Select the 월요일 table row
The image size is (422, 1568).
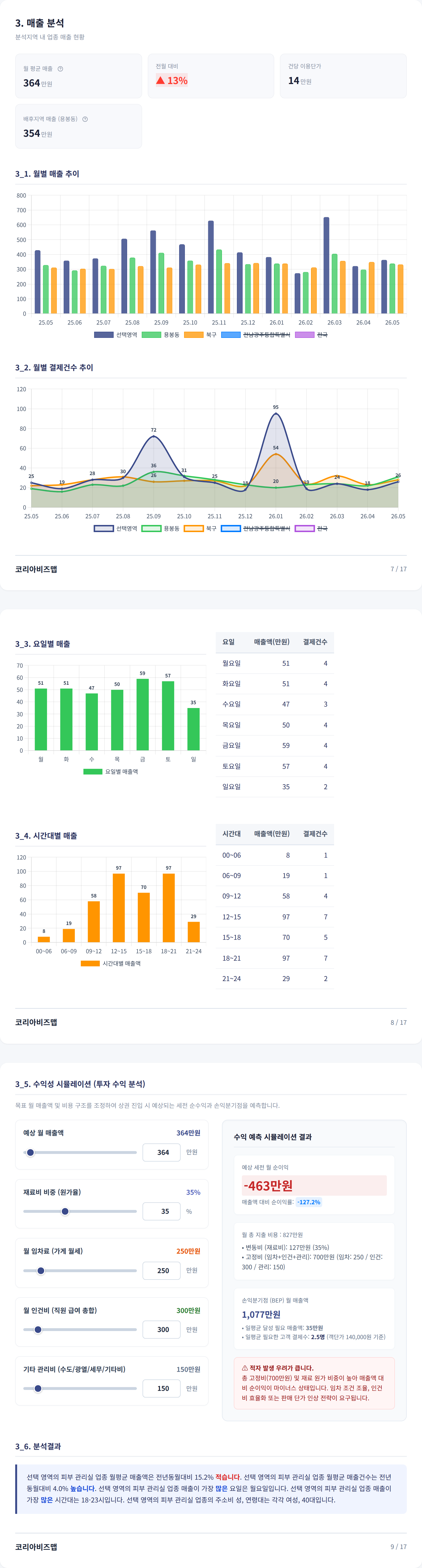click(x=275, y=663)
